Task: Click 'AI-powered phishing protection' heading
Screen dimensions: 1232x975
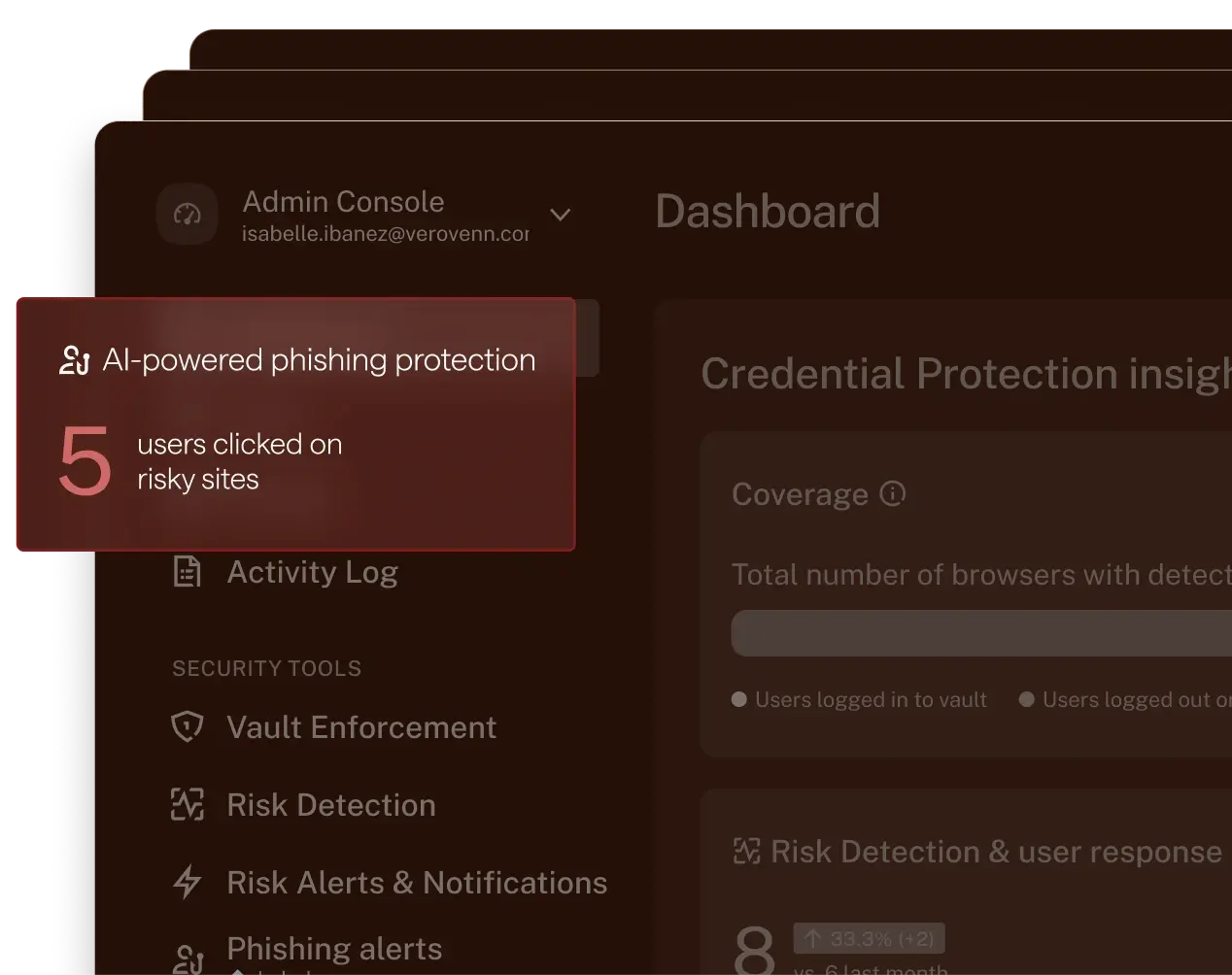Action: click(320, 360)
